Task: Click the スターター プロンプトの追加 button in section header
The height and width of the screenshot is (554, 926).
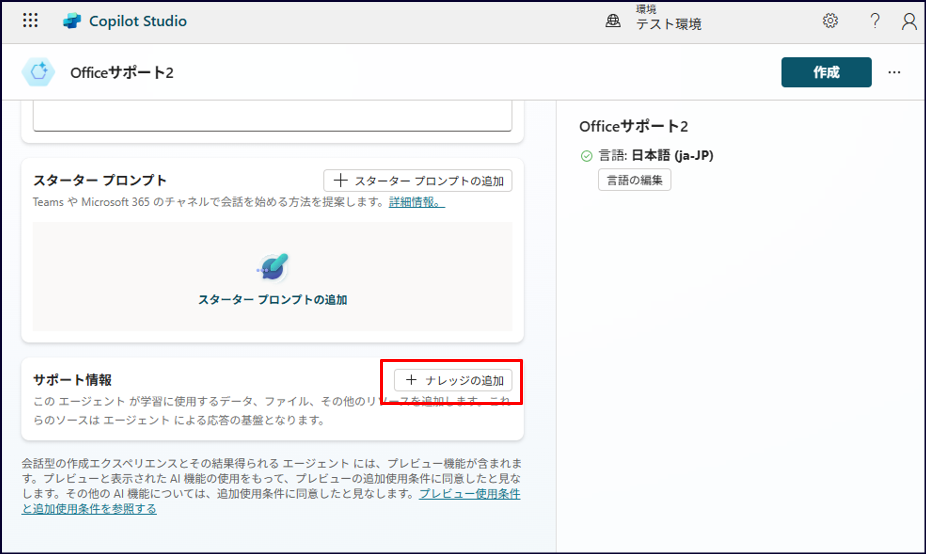Action: pyautogui.click(x=418, y=181)
